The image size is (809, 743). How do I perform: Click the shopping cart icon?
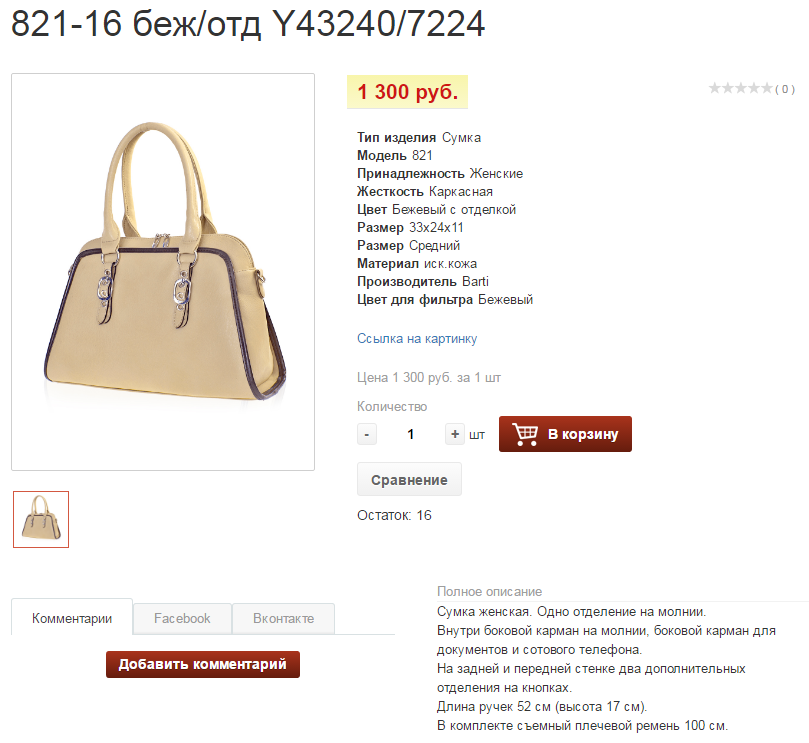[525, 434]
